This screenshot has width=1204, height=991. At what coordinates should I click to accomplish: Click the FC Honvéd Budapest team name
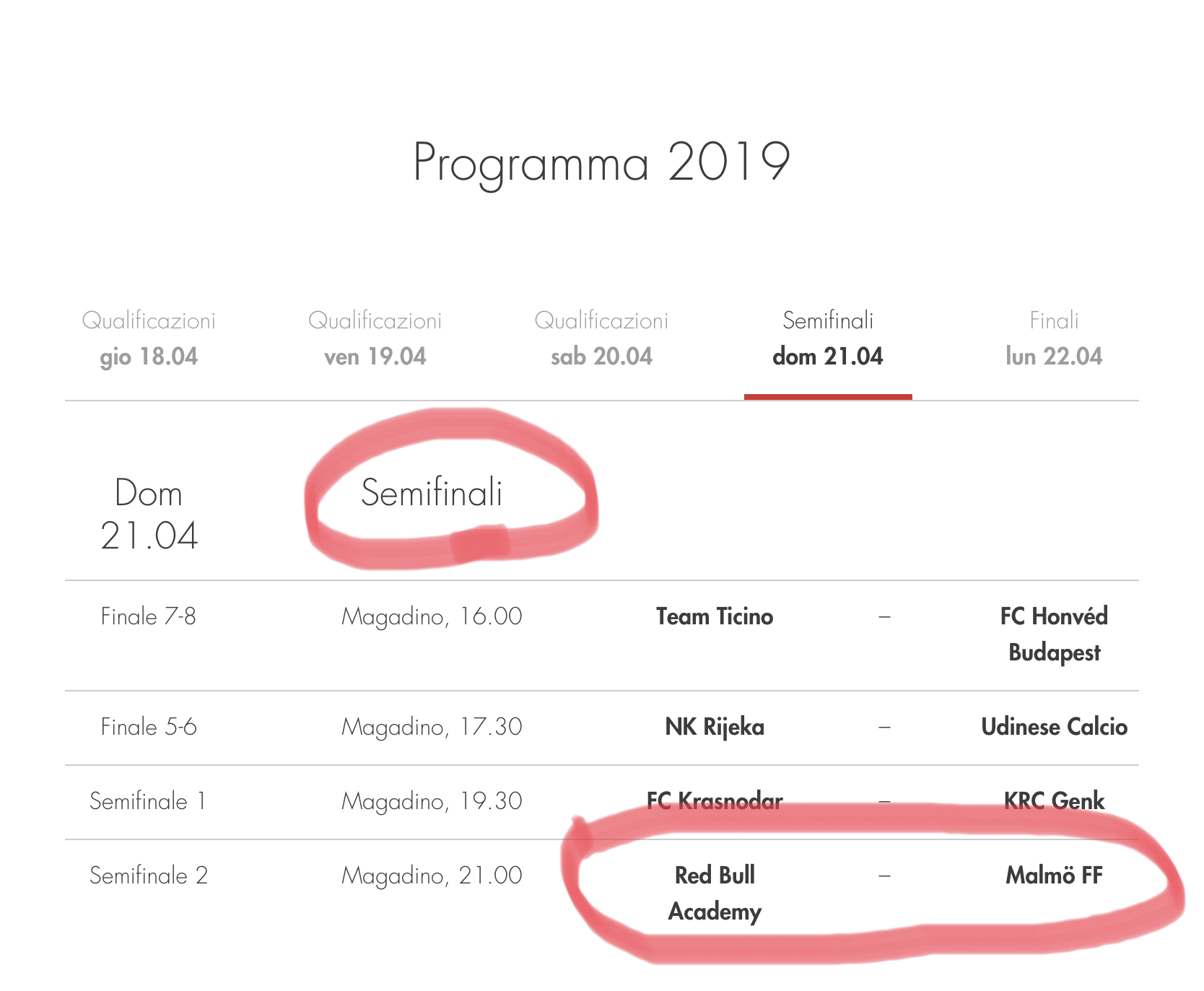pyautogui.click(x=1054, y=634)
